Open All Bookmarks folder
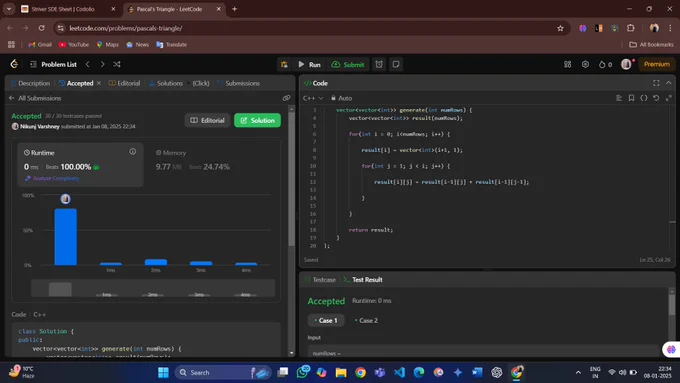Screen dimensions: 680x383 click(x=651, y=45)
